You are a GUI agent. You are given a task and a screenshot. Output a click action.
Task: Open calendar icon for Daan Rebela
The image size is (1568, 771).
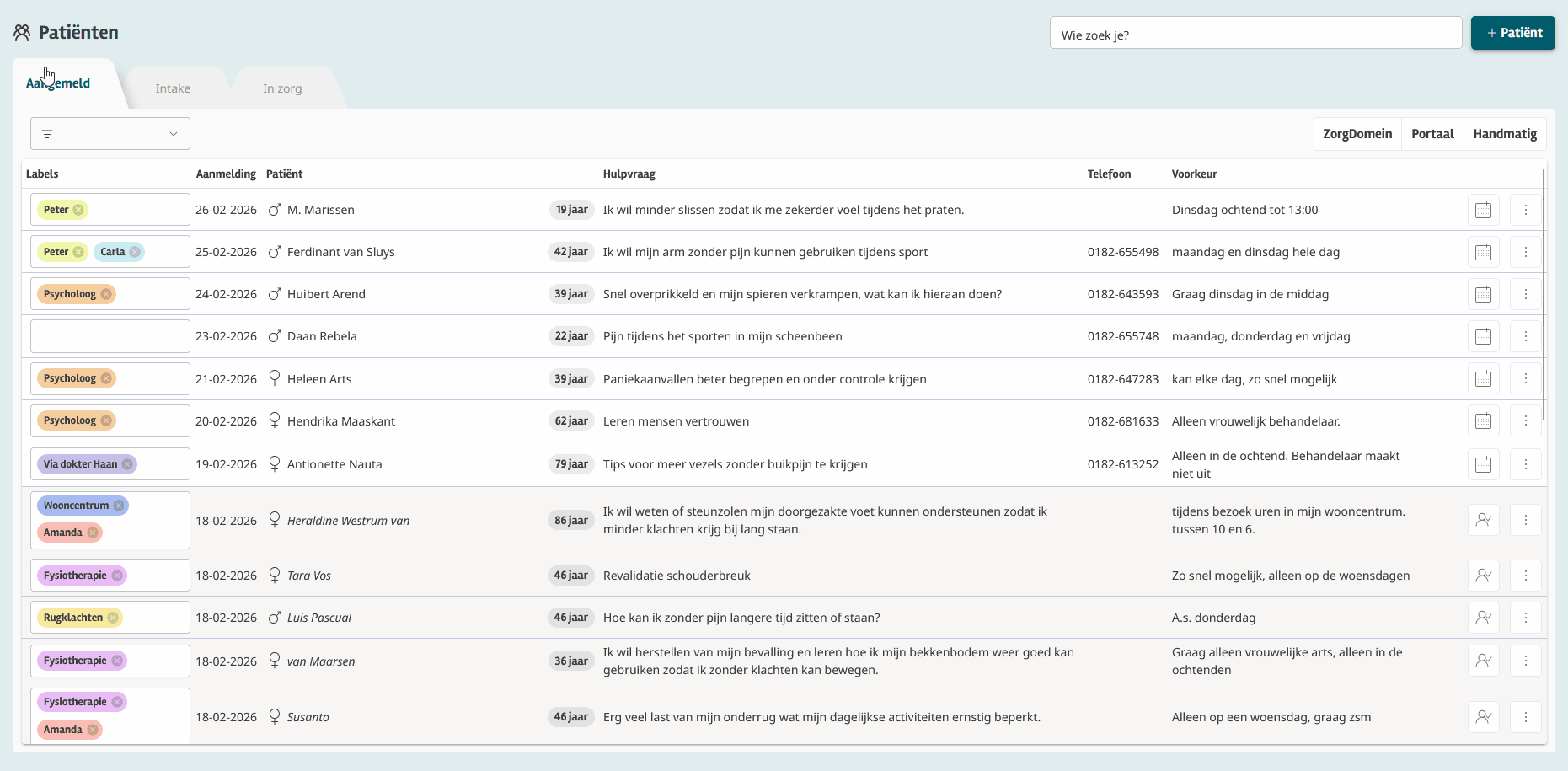click(x=1483, y=336)
